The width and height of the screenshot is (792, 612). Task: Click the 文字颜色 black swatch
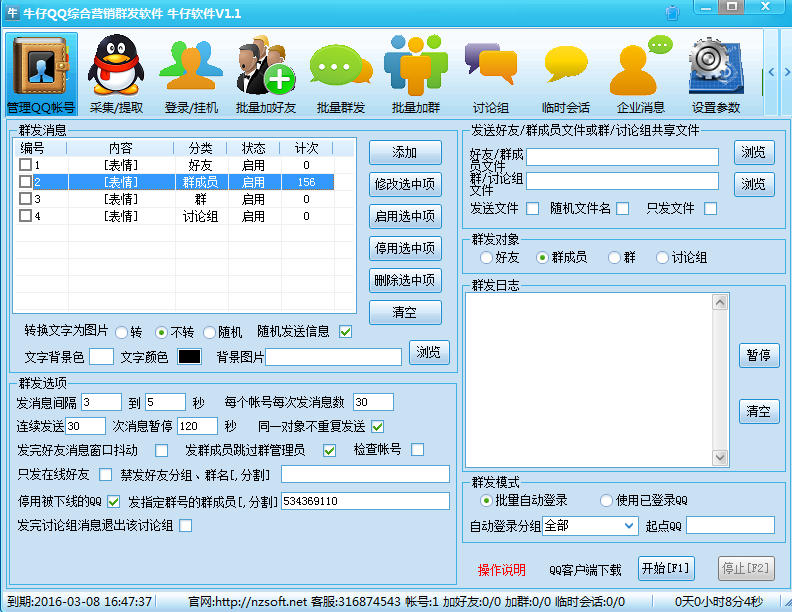pos(189,356)
